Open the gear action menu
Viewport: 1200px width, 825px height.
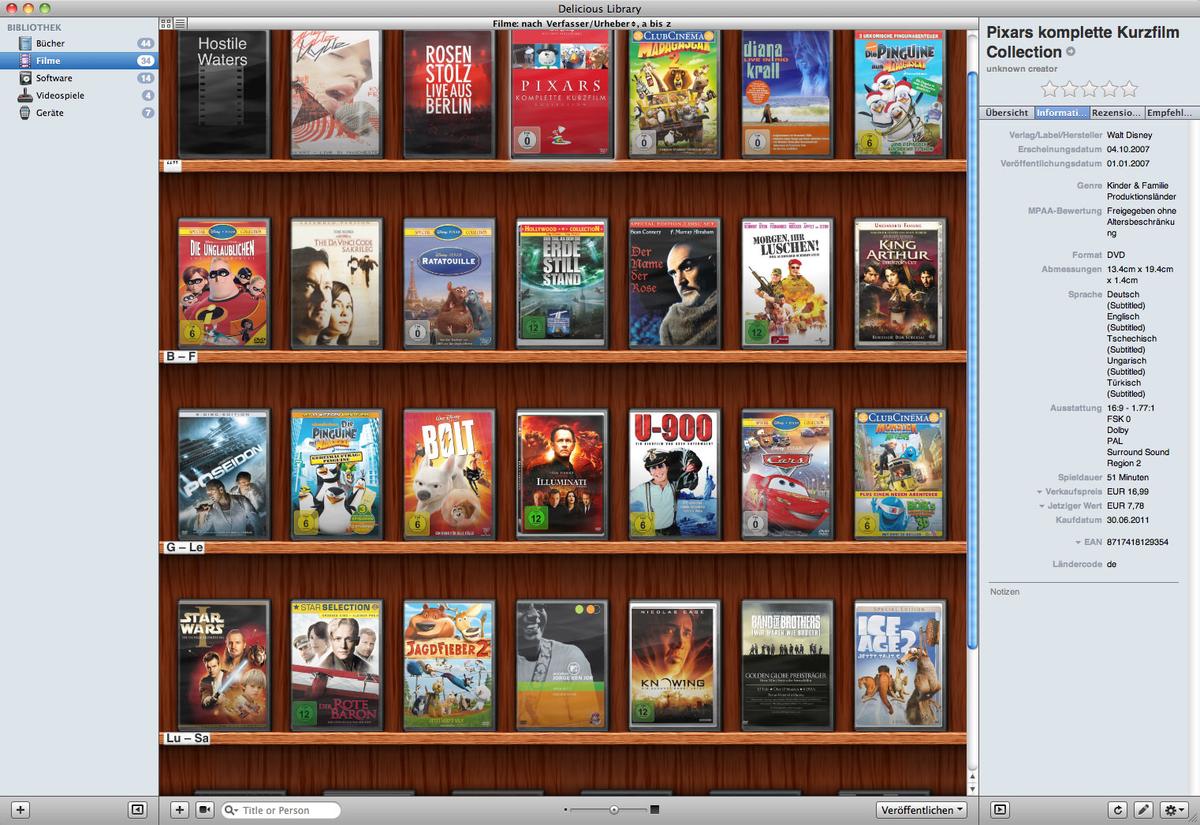pos(1174,810)
